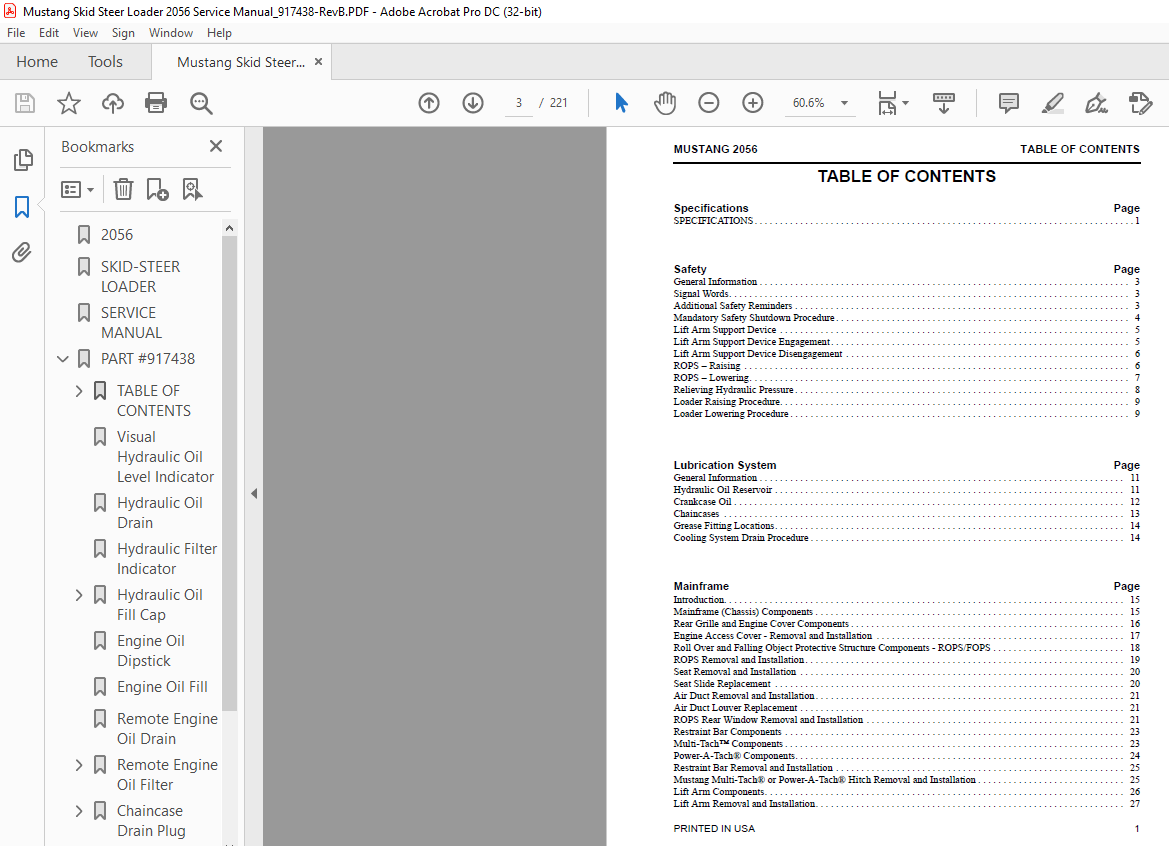Screen dimensions: 1169x846
Task: Open Page Thumbnails side panel
Action: coord(23,160)
